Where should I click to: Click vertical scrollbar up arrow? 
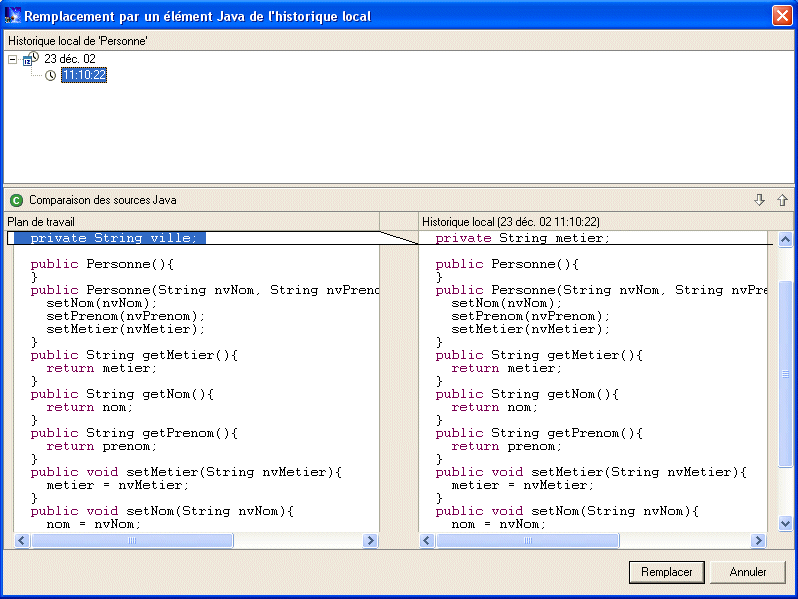(785, 239)
